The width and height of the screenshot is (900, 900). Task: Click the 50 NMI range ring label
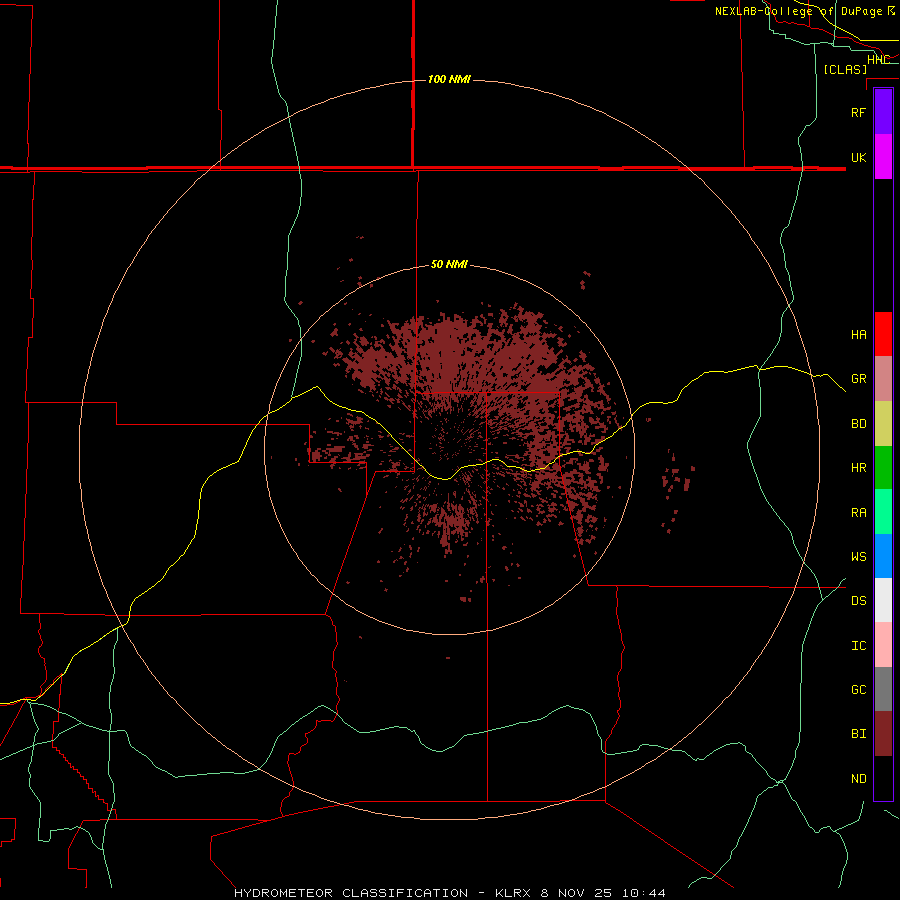tap(449, 264)
